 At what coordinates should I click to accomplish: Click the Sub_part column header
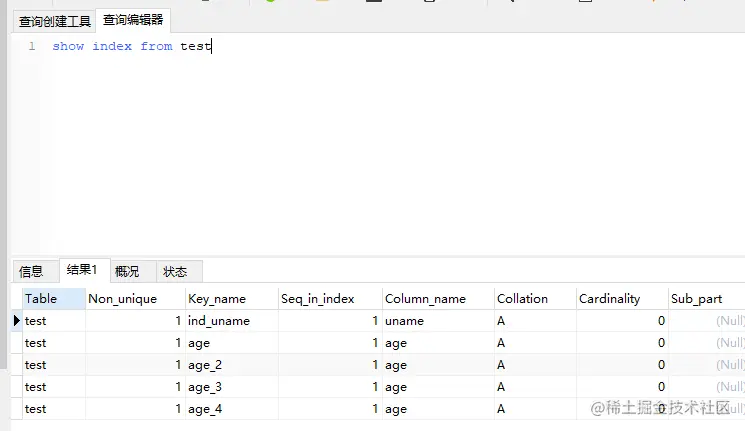706,298
